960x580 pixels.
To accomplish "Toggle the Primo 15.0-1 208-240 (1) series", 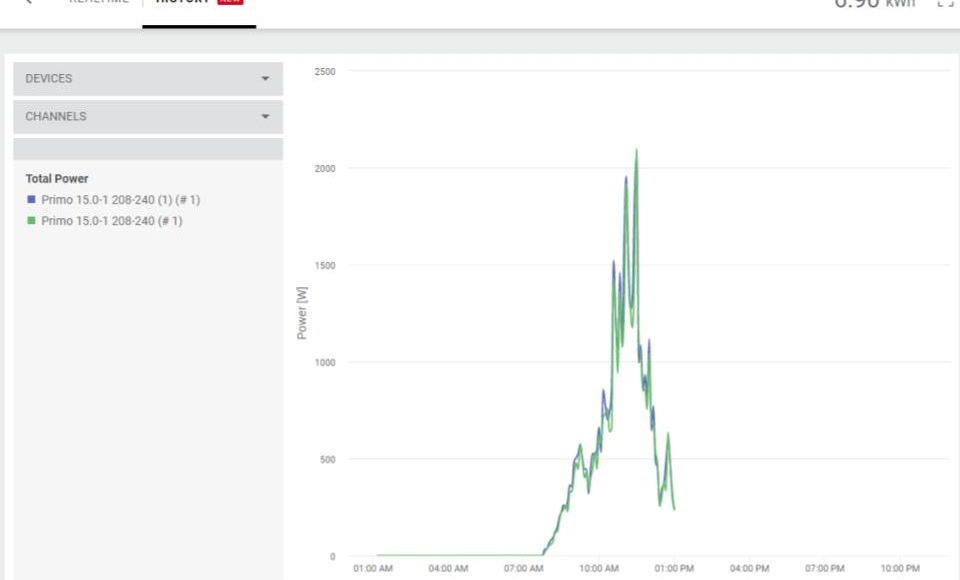I will tap(120, 200).
